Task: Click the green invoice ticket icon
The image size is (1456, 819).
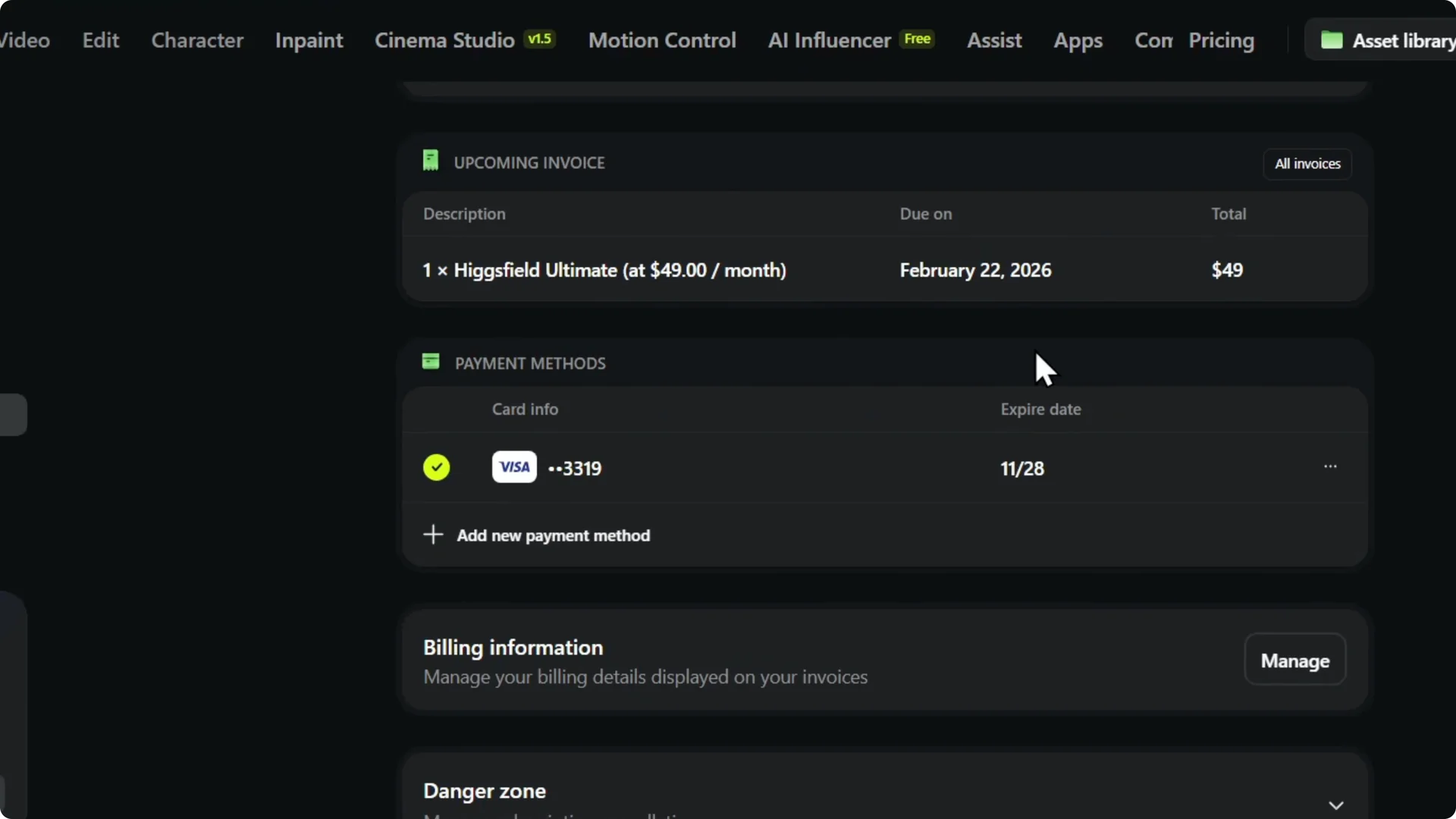Action: coord(431,160)
